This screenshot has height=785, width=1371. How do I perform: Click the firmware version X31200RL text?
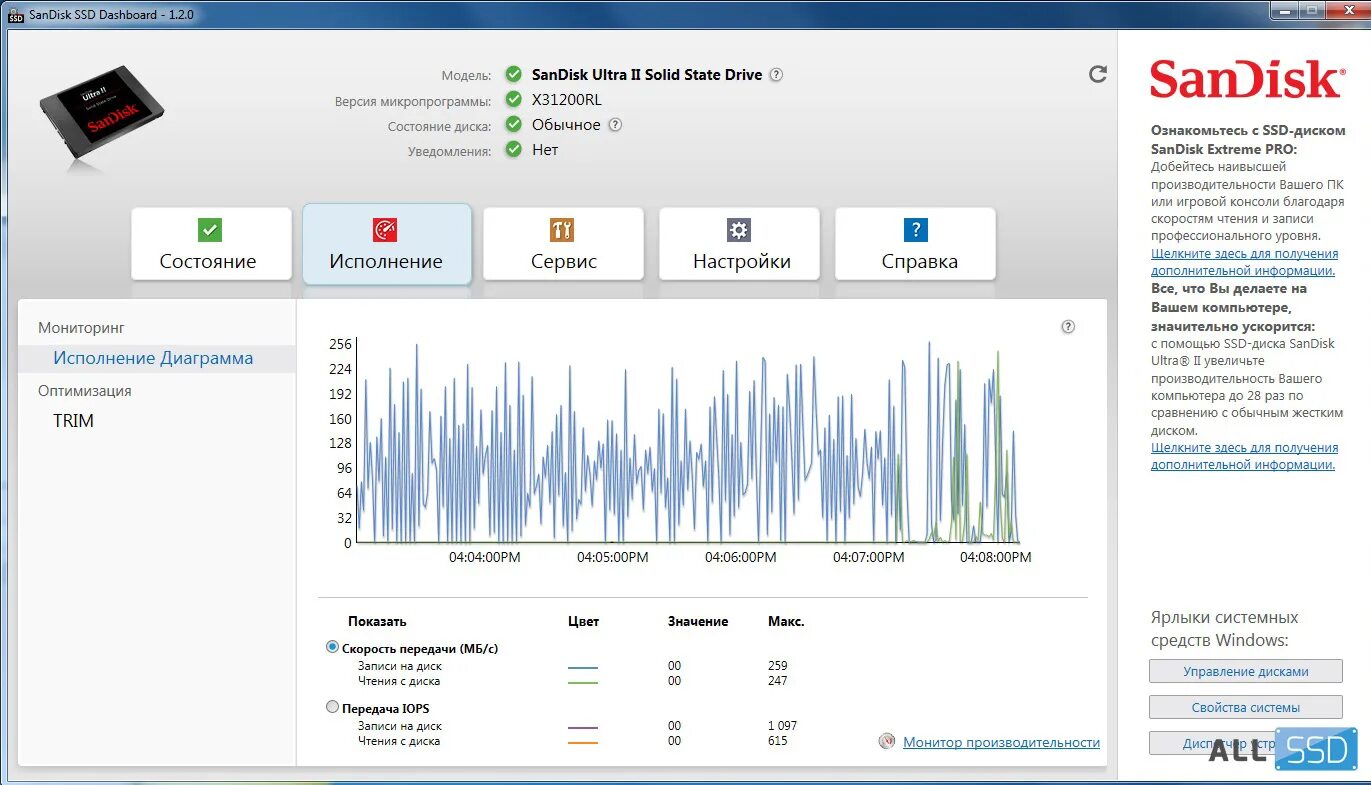coord(567,99)
